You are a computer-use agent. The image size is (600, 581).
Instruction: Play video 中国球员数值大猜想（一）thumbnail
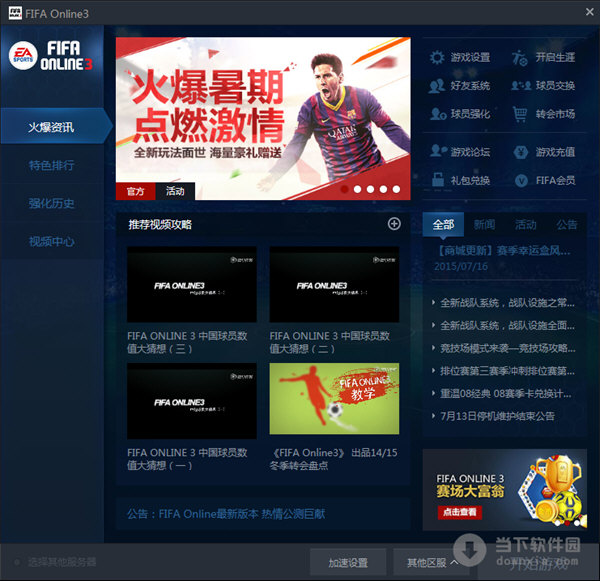coord(192,401)
